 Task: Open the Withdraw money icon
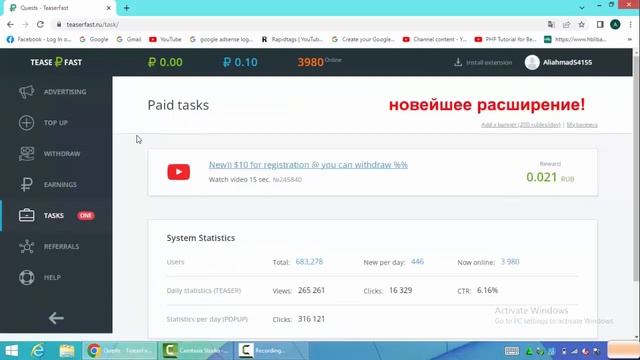(x=27, y=154)
